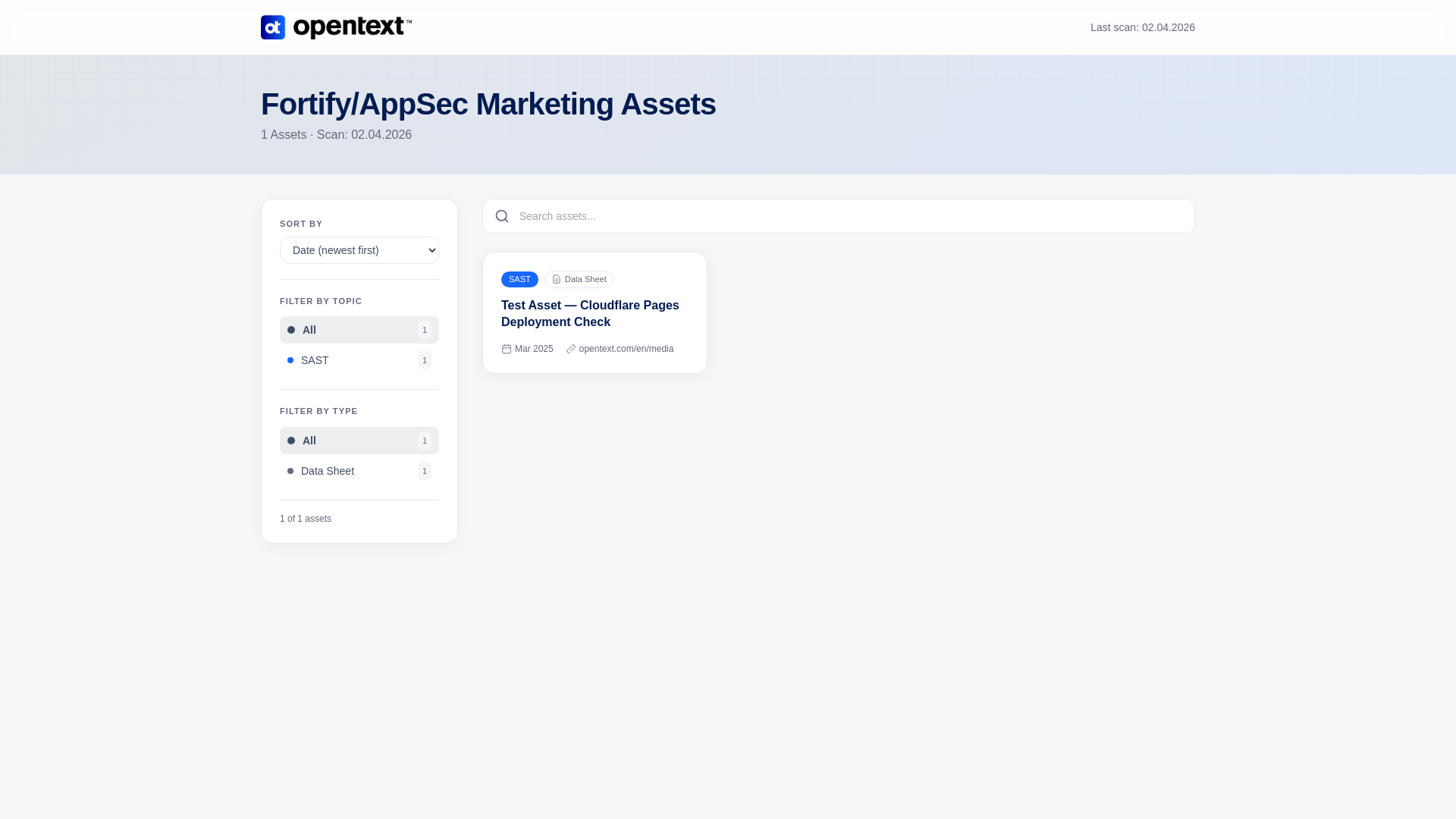
Task: Click the calendar icon beside Mar 2025
Action: point(507,349)
